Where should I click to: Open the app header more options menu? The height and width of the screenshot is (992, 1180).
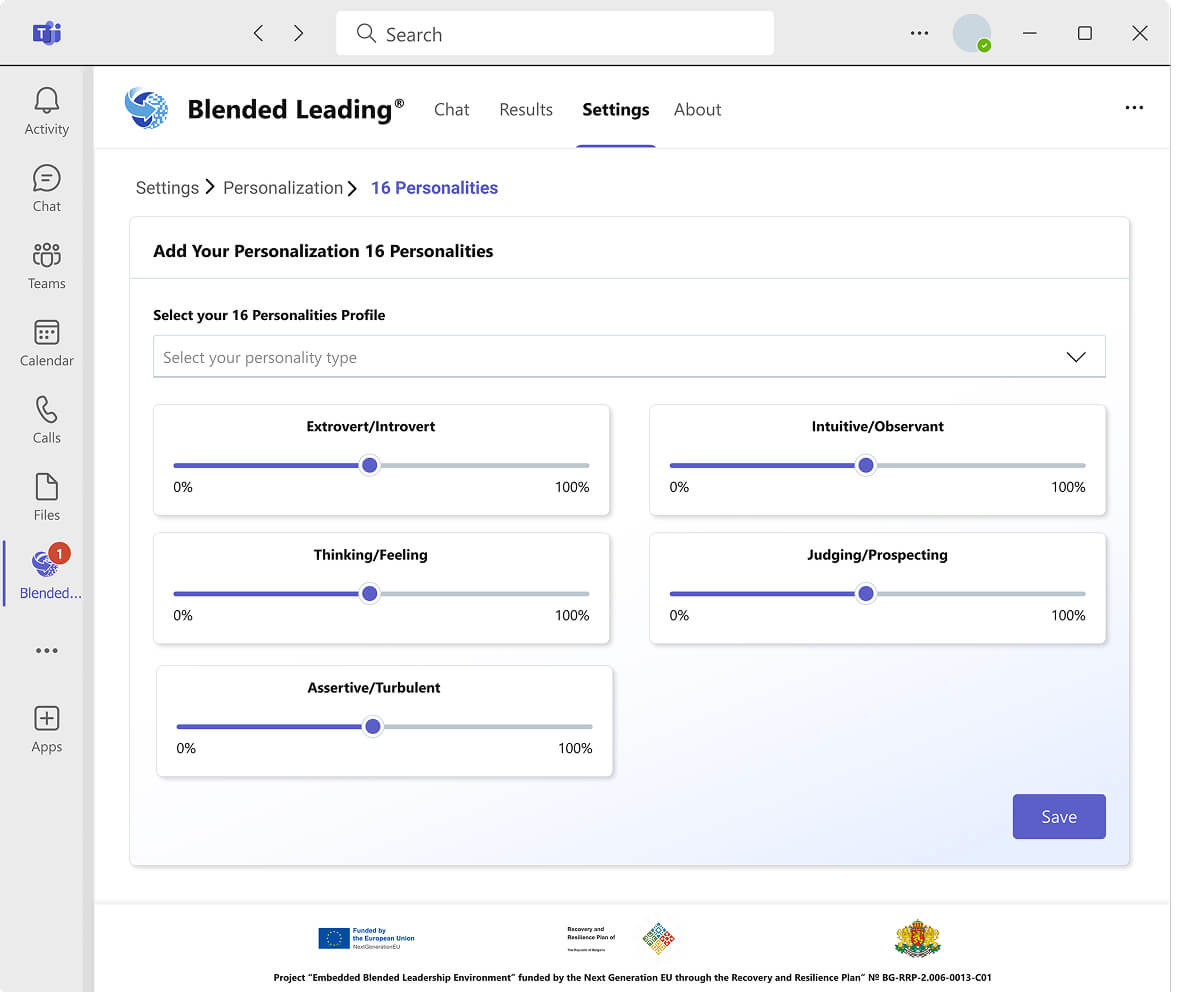click(1133, 108)
